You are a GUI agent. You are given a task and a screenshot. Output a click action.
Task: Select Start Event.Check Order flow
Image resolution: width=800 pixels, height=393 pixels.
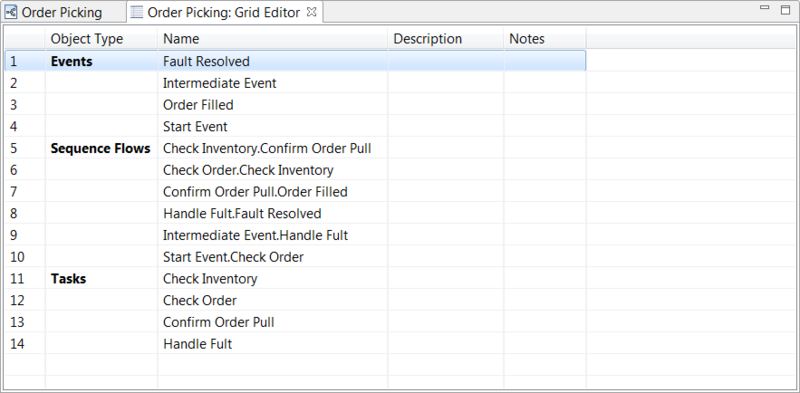tap(272, 257)
